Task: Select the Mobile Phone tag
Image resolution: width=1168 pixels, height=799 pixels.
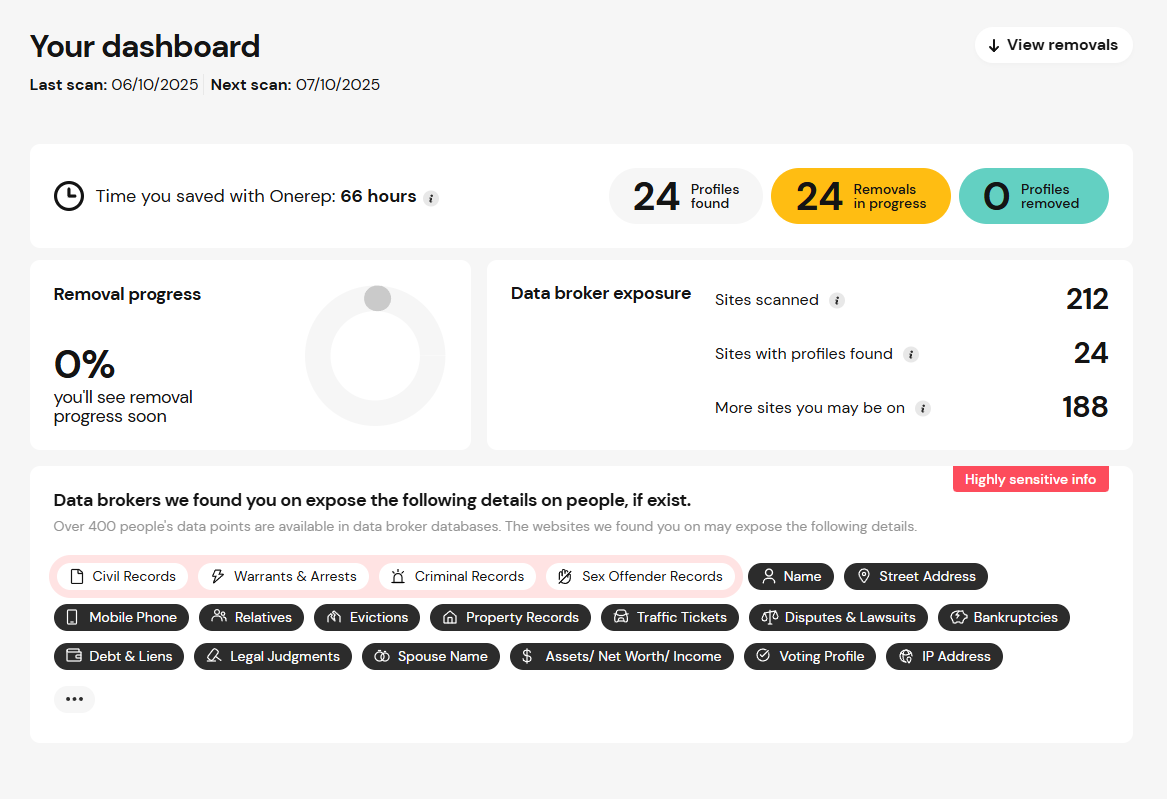Action: (121, 617)
